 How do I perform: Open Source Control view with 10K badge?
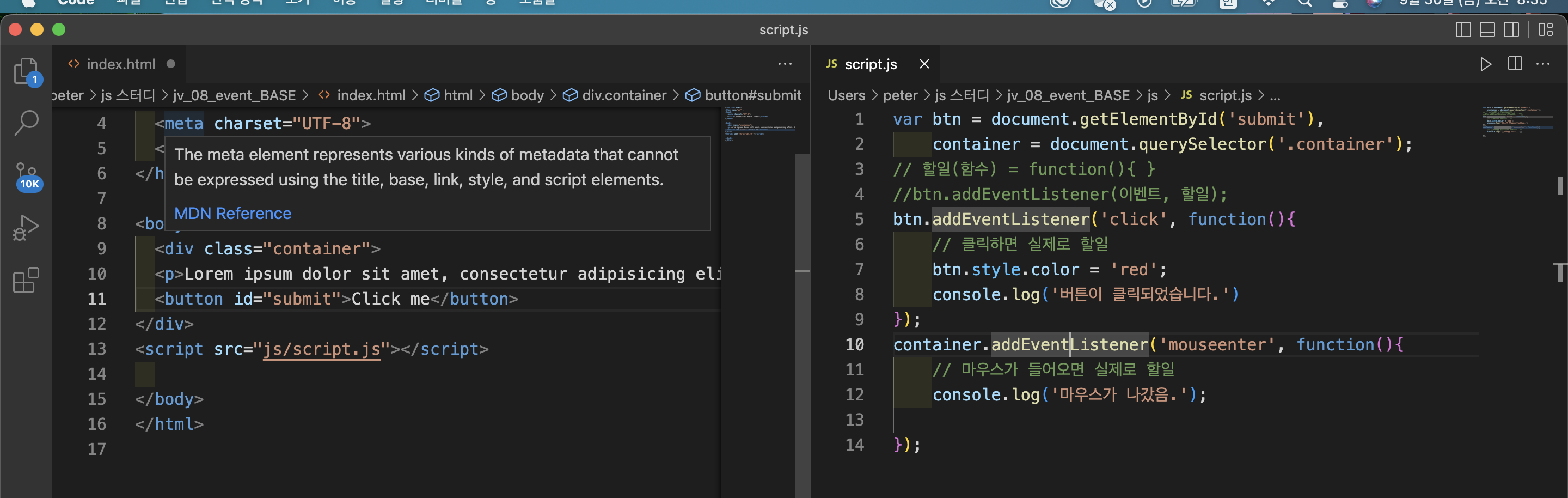pyautogui.click(x=28, y=177)
